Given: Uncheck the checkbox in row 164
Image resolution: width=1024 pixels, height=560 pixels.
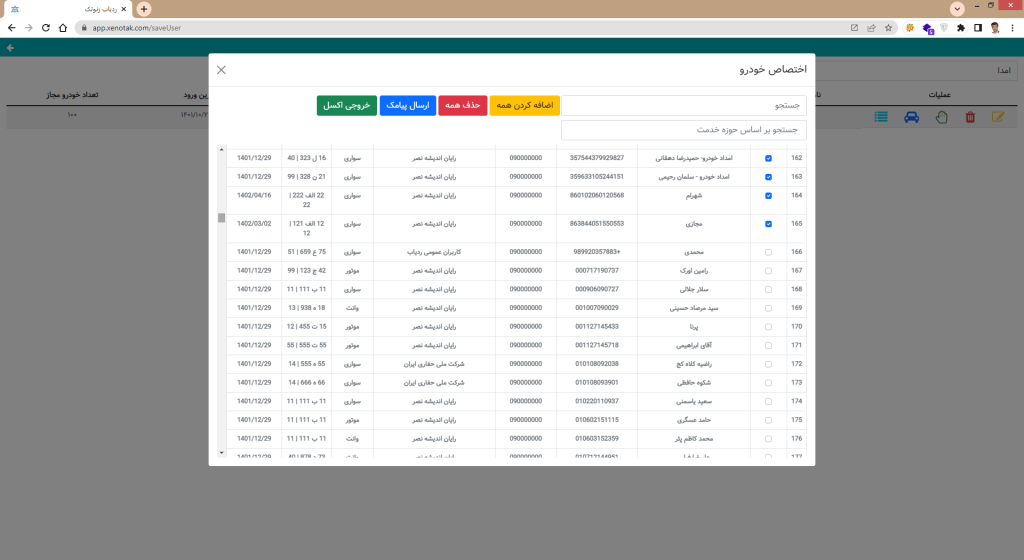Looking at the screenshot, I should click(x=768, y=196).
